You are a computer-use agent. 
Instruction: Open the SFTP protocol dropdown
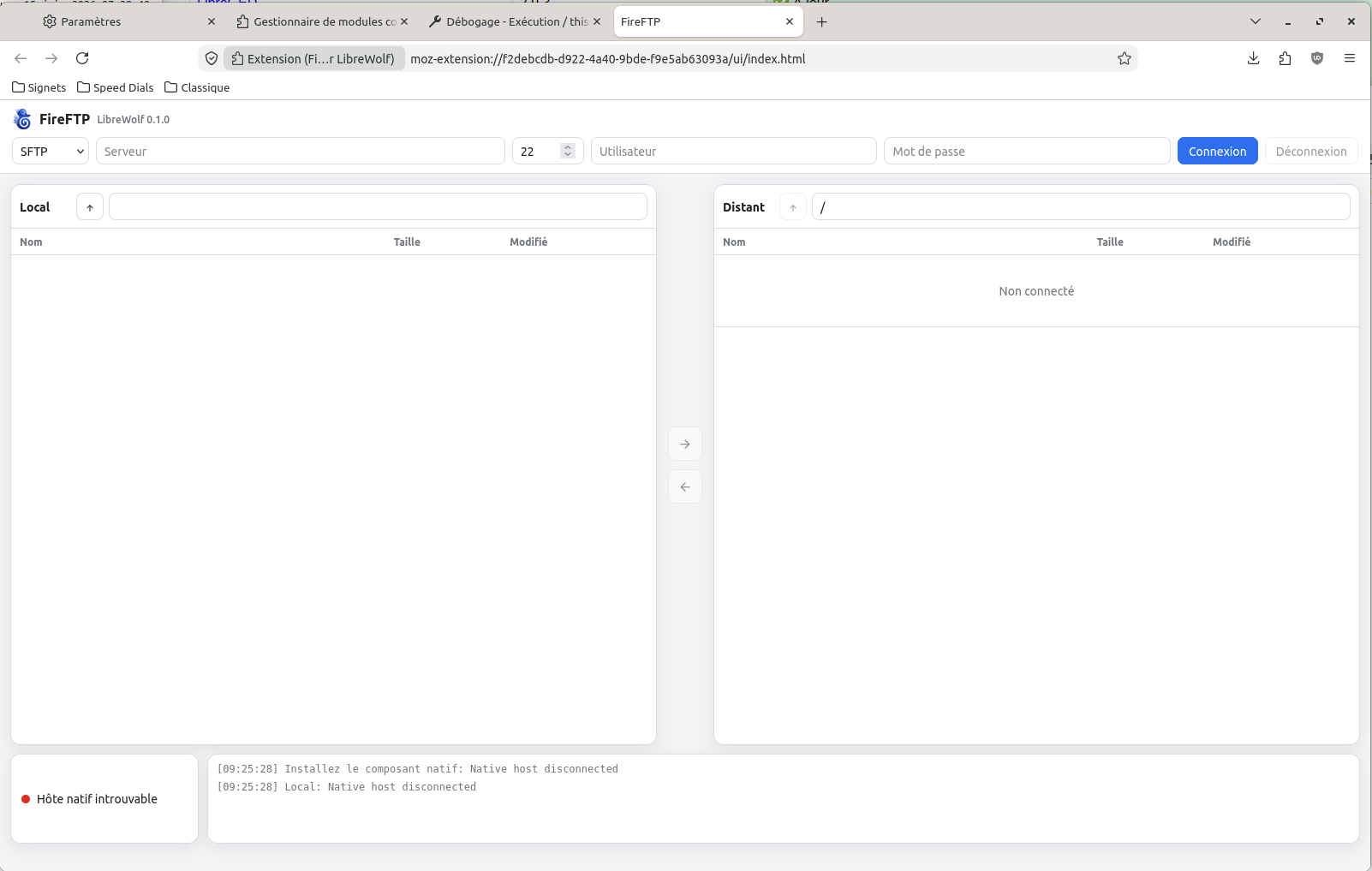(51, 151)
